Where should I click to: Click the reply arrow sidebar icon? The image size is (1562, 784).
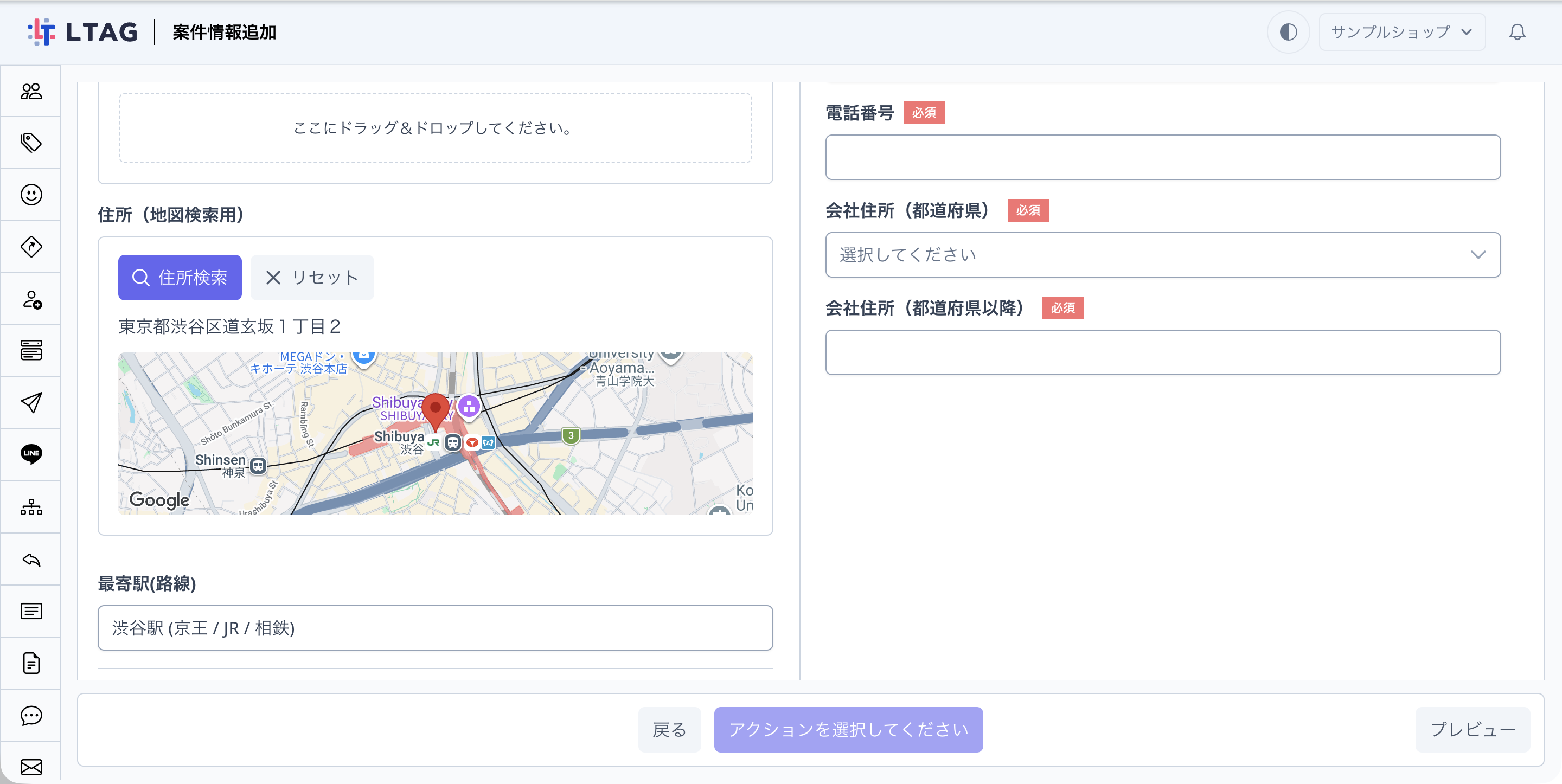coord(31,559)
